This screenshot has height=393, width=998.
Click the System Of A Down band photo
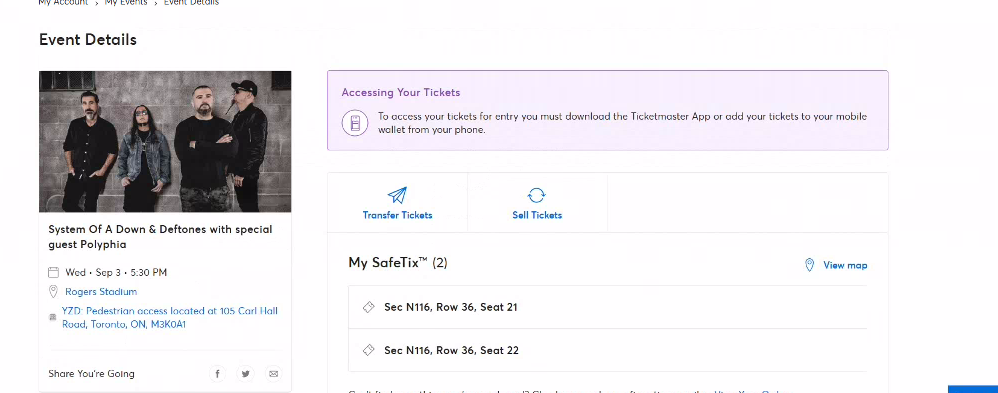pyautogui.click(x=165, y=141)
